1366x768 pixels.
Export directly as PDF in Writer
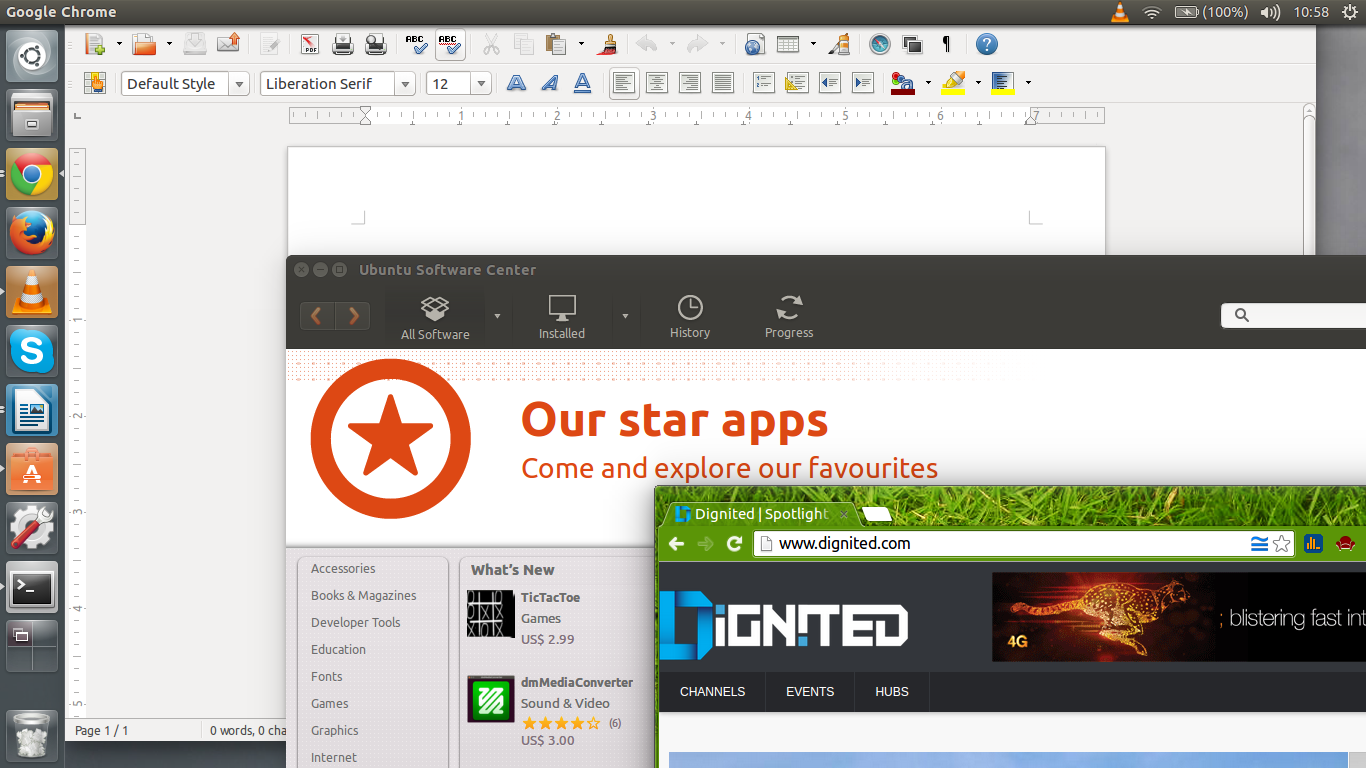[310, 44]
